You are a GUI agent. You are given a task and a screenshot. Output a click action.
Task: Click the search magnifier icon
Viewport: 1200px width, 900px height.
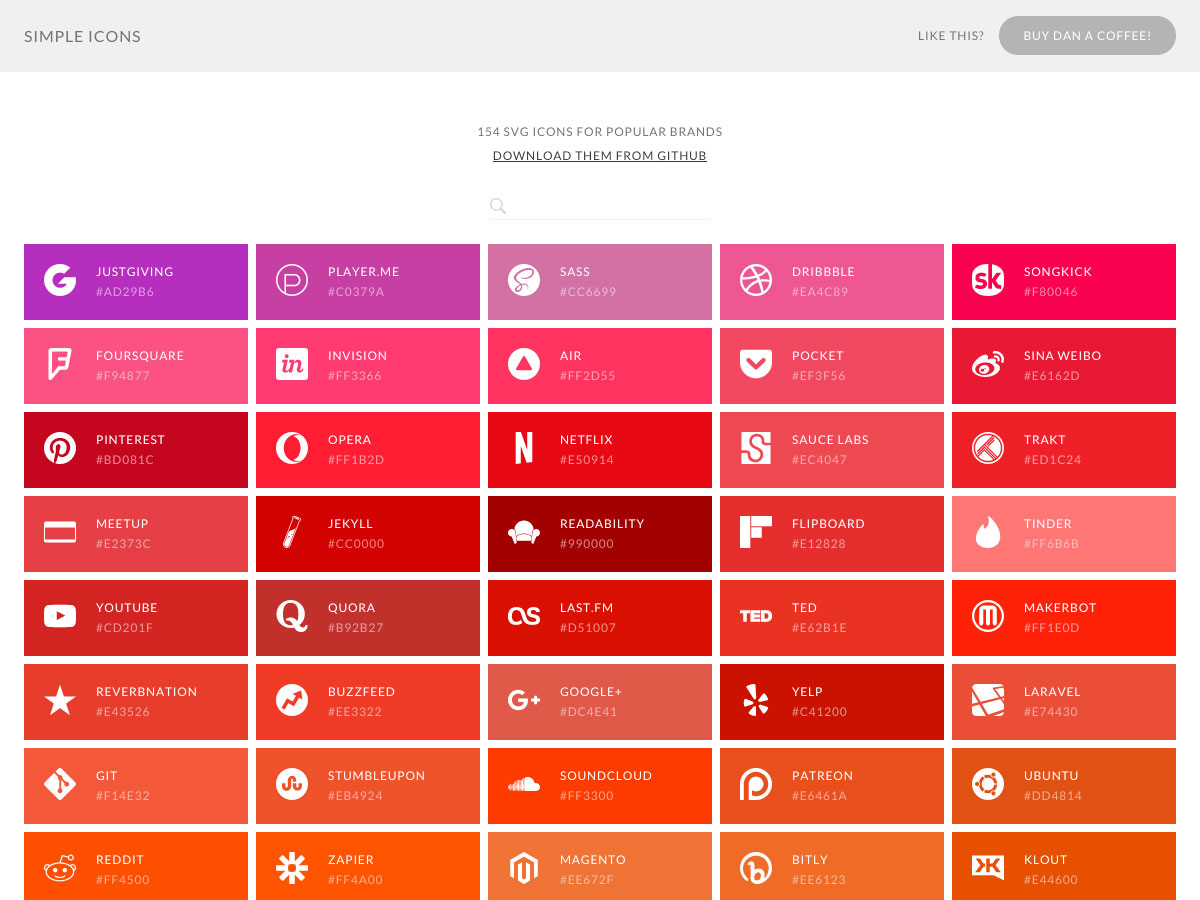498,206
